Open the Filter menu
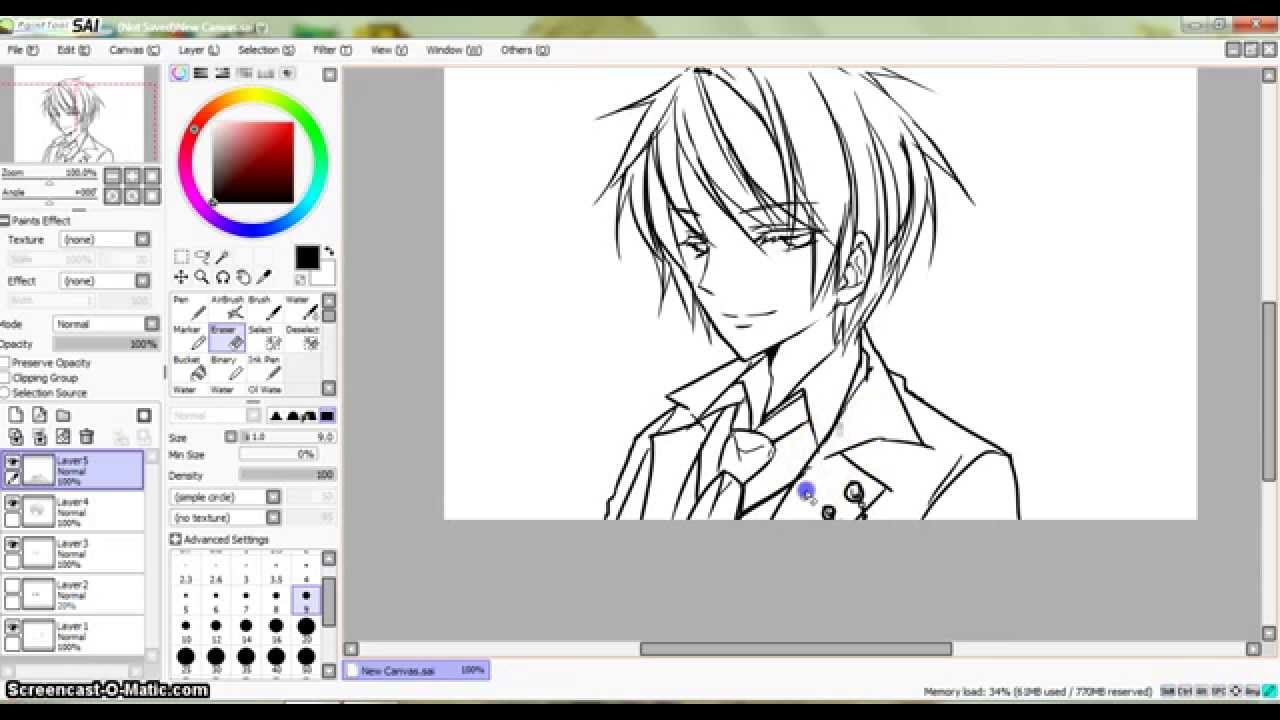Image resolution: width=1280 pixels, height=720 pixels. pos(332,50)
